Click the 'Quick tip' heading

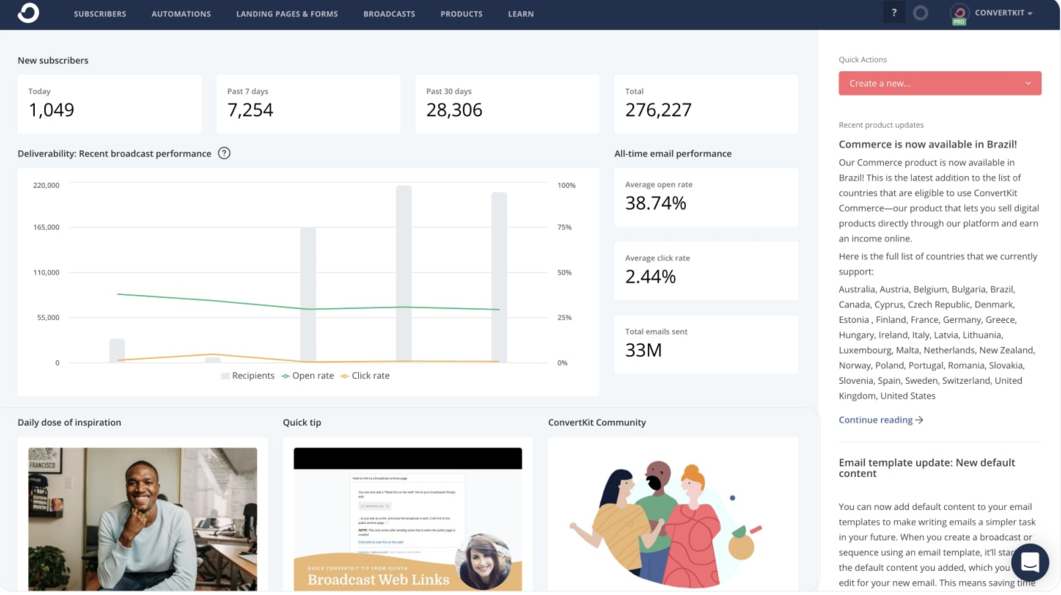(302, 422)
